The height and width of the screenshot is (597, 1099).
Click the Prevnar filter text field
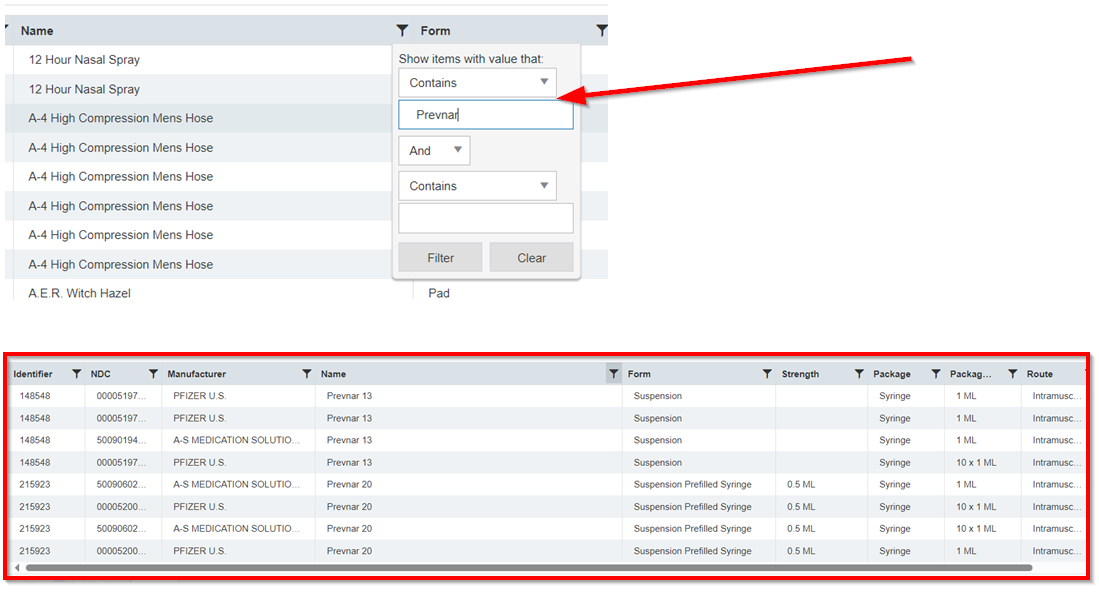486,115
